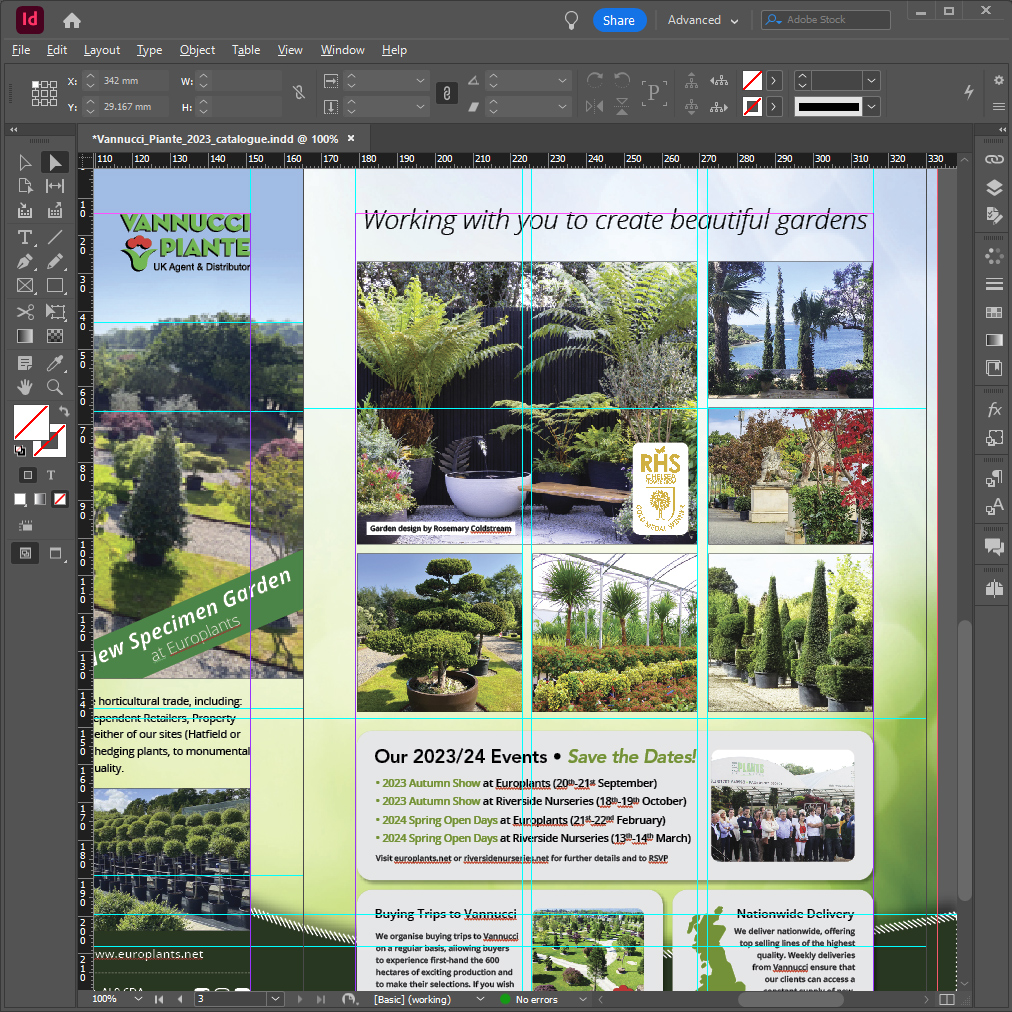Image resolution: width=1012 pixels, height=1012 pixels.
Task: Select the Direct Selection tool
Action: [55, 162]
